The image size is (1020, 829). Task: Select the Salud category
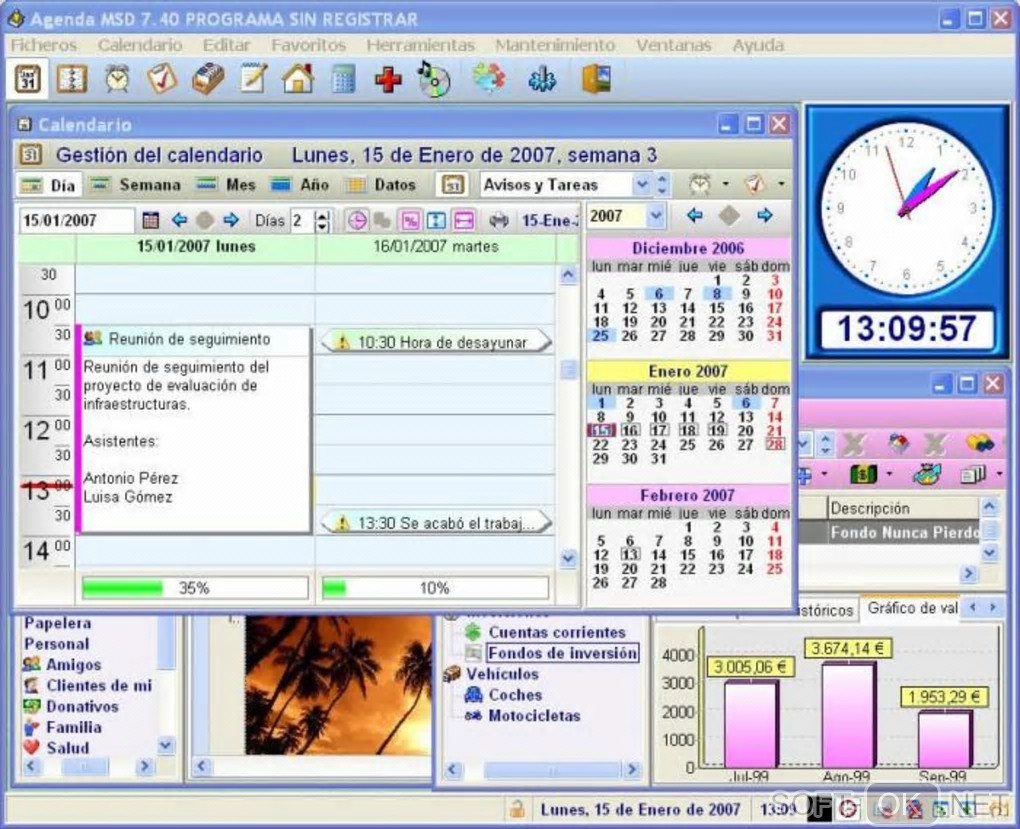[x=67, y=748]
